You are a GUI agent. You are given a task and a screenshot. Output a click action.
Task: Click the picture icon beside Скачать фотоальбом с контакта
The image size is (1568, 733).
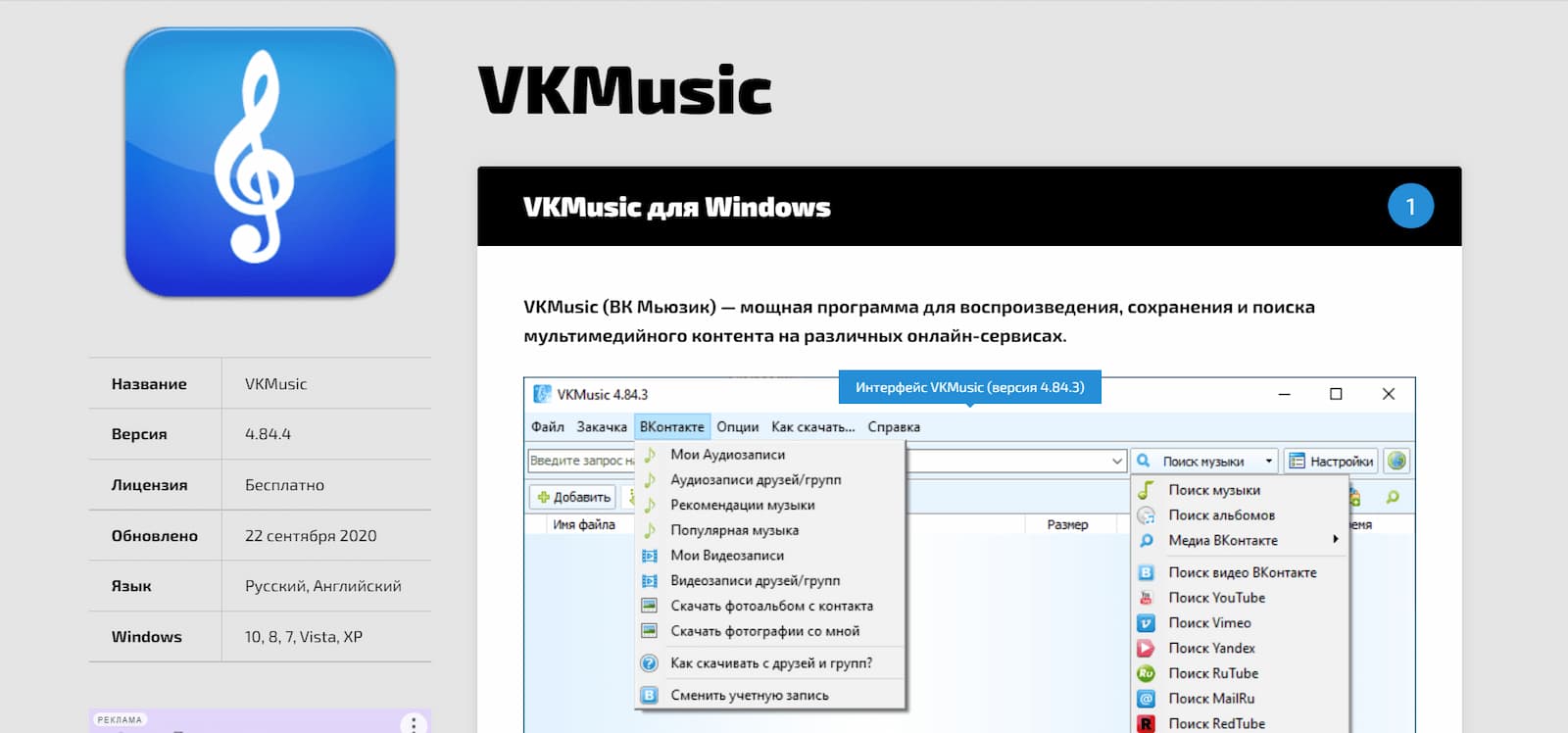(649, 606)
